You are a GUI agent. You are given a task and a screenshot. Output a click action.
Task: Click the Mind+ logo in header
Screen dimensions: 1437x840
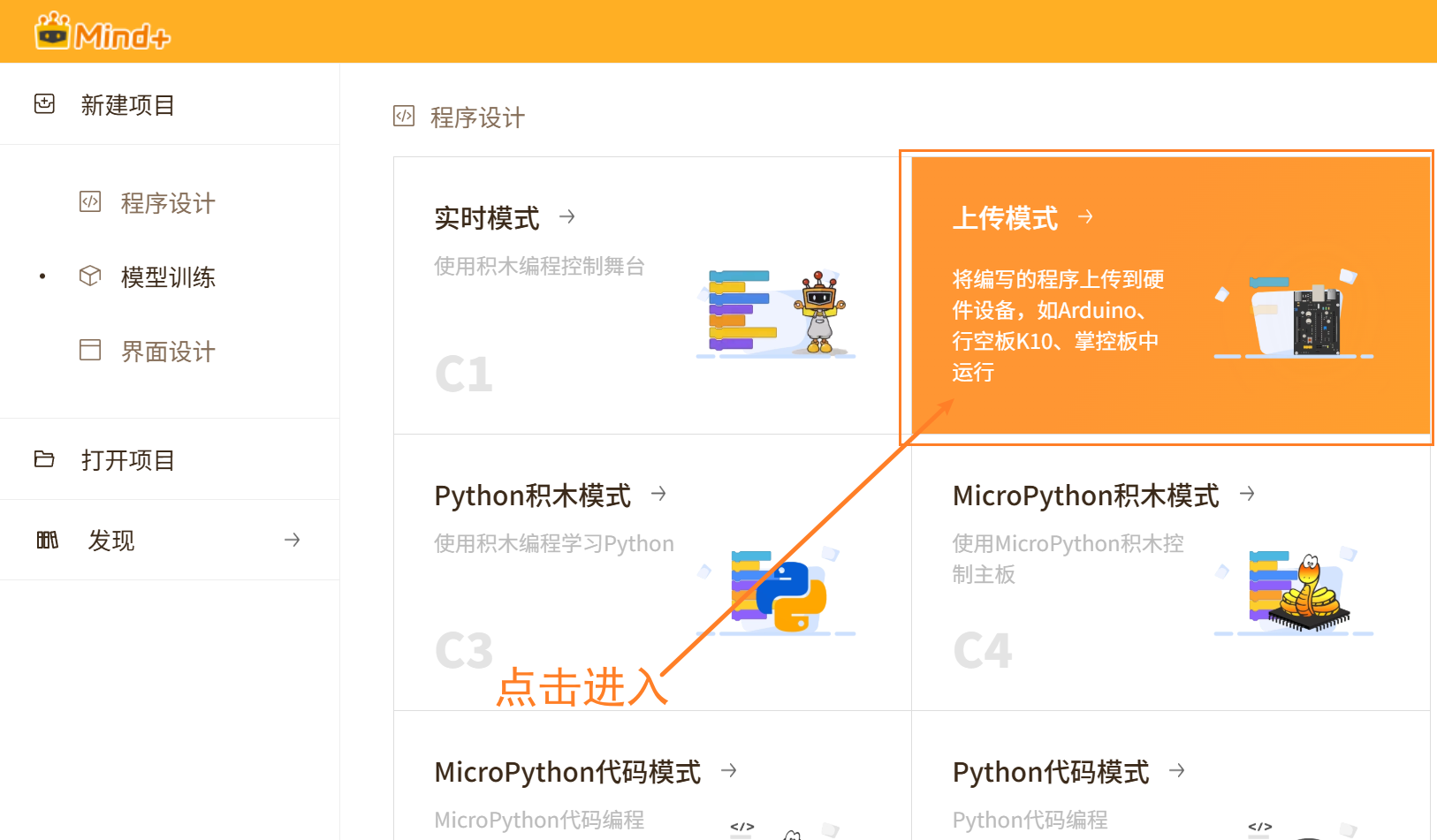coord(102,33)
